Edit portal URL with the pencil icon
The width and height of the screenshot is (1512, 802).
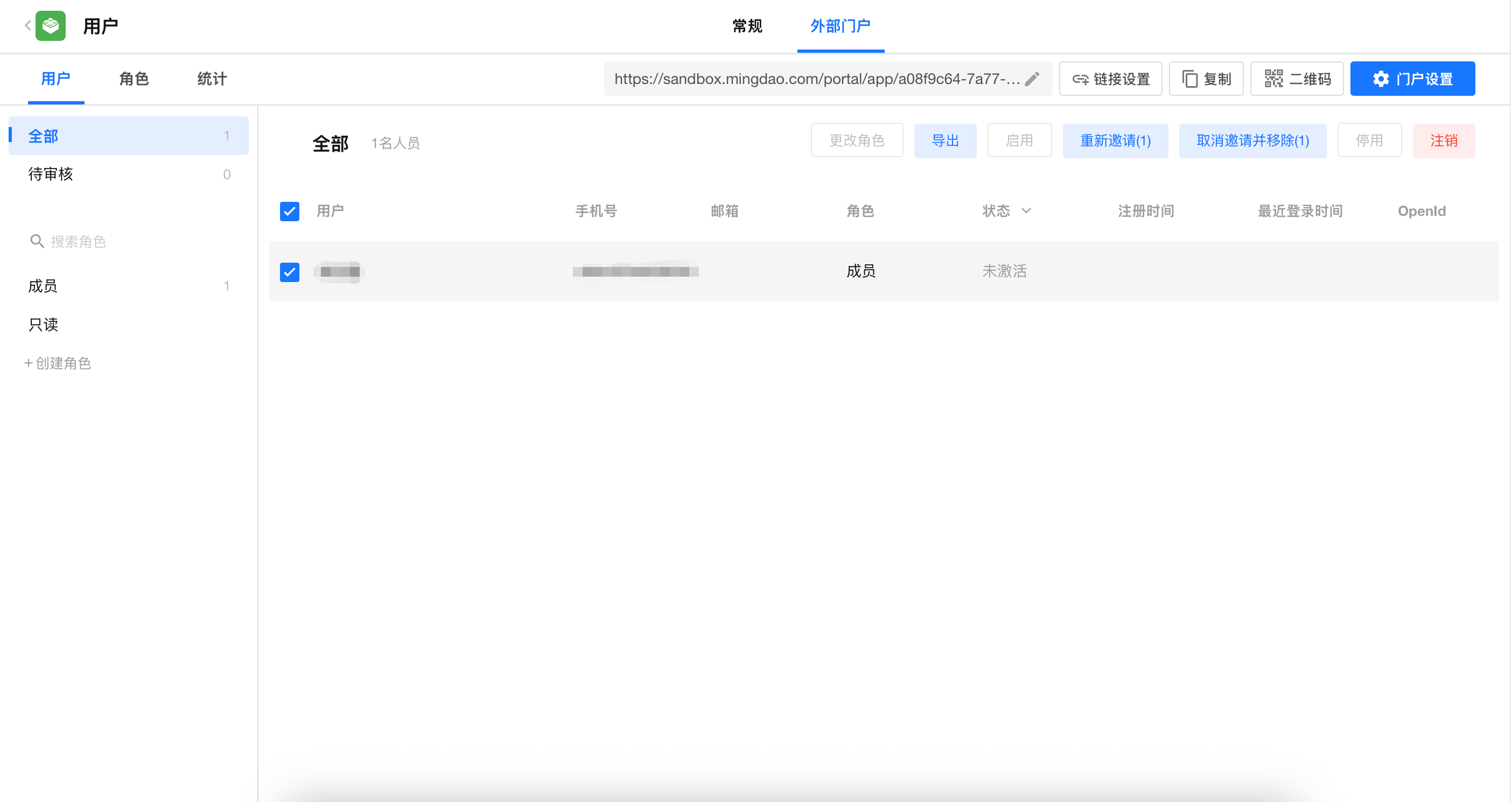coord(1032,79)
